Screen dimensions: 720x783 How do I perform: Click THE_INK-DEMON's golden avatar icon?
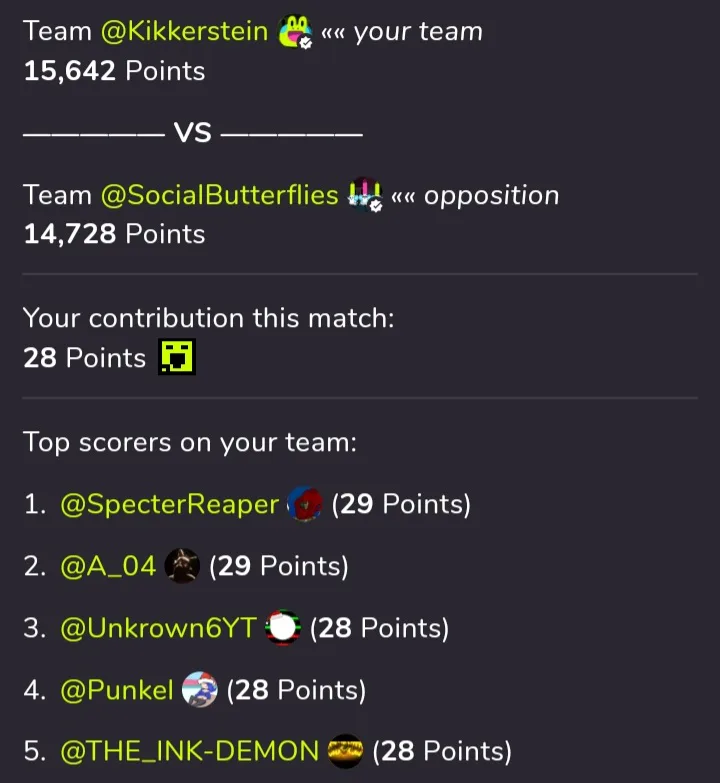(x=345, y=751)
